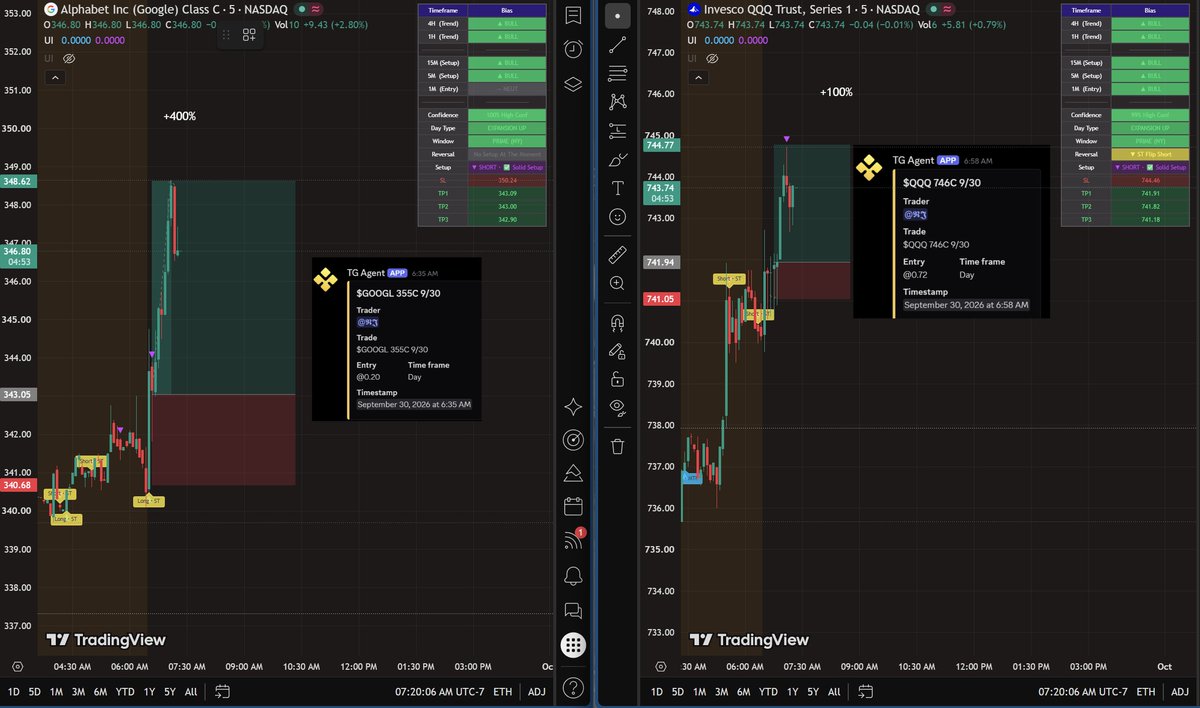The image size is (1200, 708).
Task: Show hidden UI indicator on QQQ chart
Action: tap(713, 59)
